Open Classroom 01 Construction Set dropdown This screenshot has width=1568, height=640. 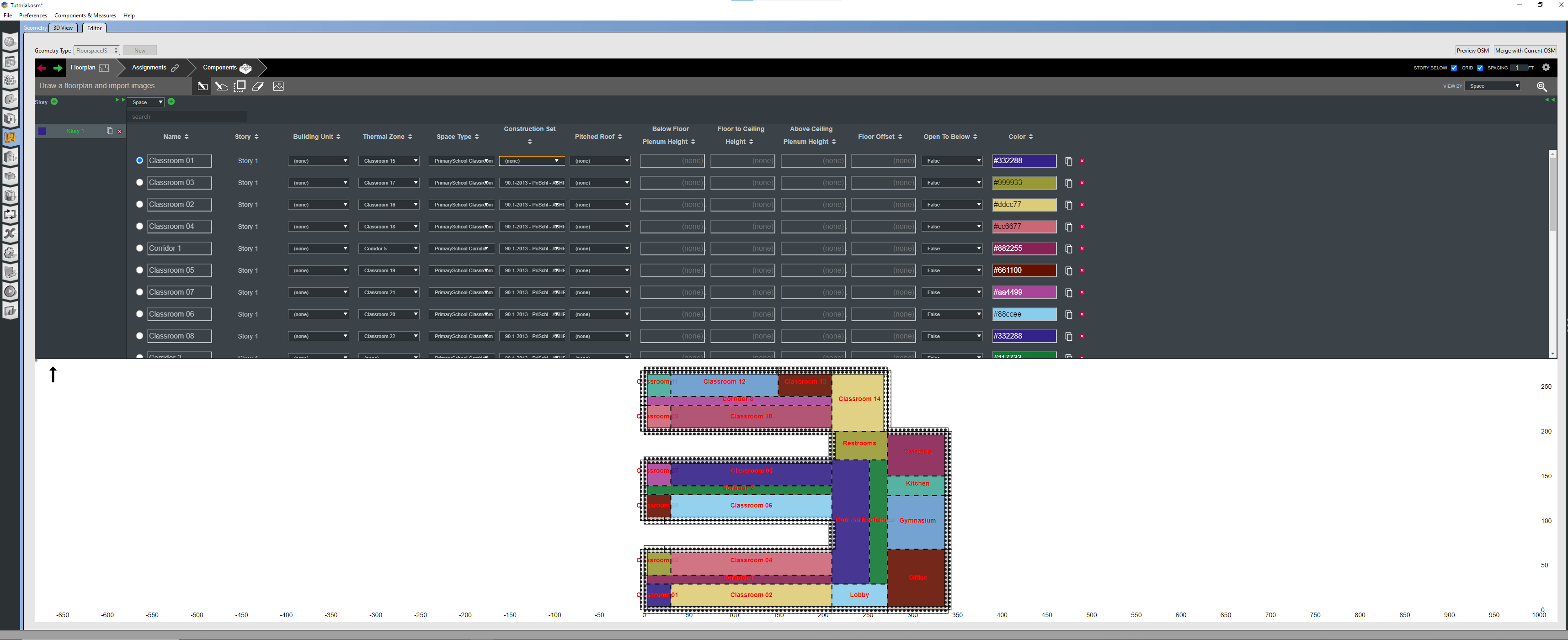pyautogui.click(x=531, y=161)
